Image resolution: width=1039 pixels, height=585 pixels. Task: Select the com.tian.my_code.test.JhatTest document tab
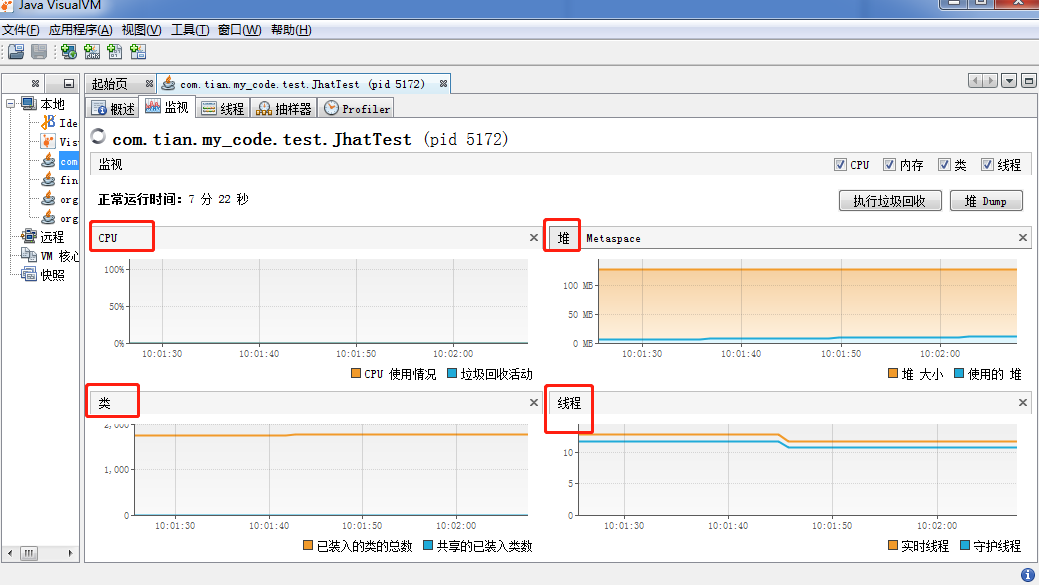tap(302, 84)
